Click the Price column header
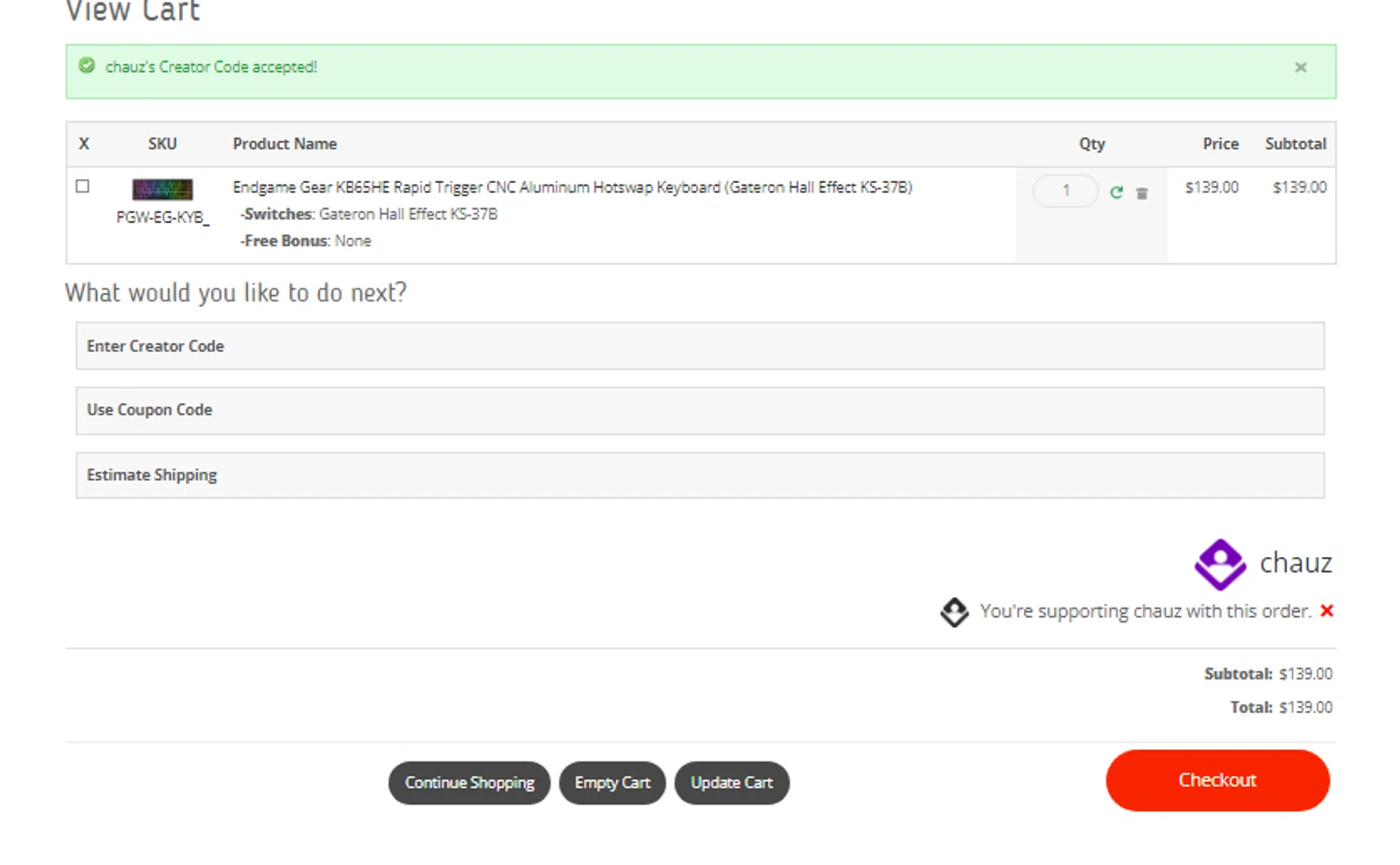Image resolution: width=1400 pixels, height=865 pixels. (x=1221, y=144)
